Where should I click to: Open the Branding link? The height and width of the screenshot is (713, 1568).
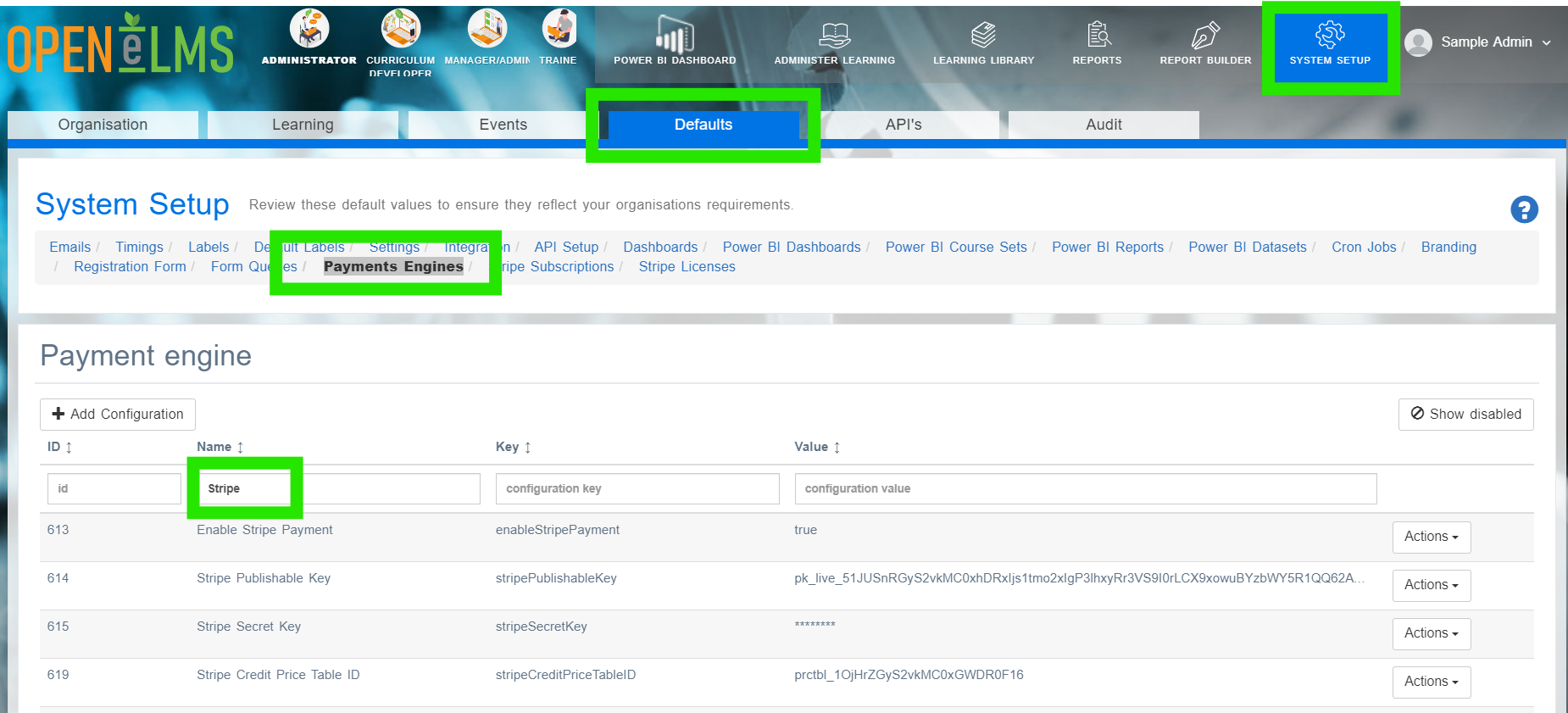(1448, 248)
